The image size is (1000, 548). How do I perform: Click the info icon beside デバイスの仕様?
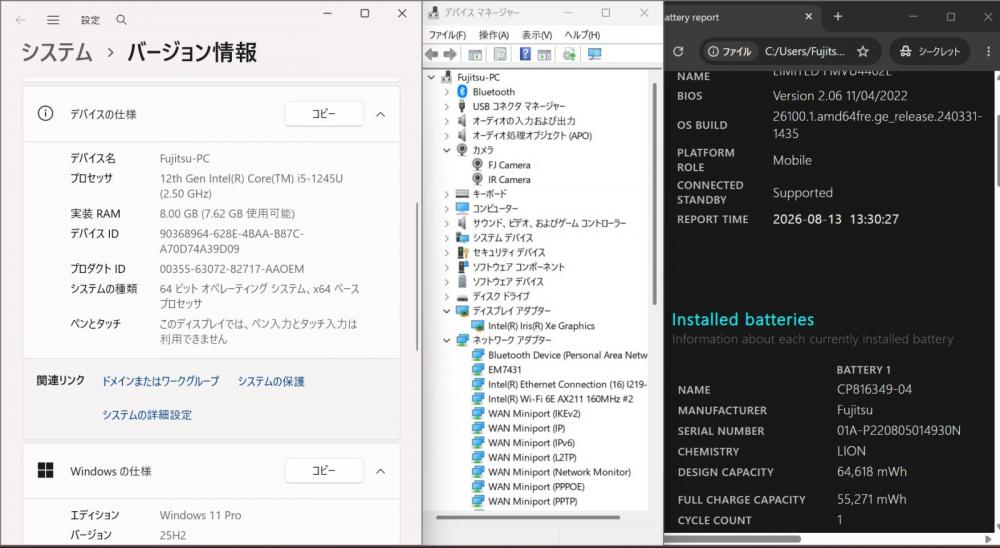45,114
